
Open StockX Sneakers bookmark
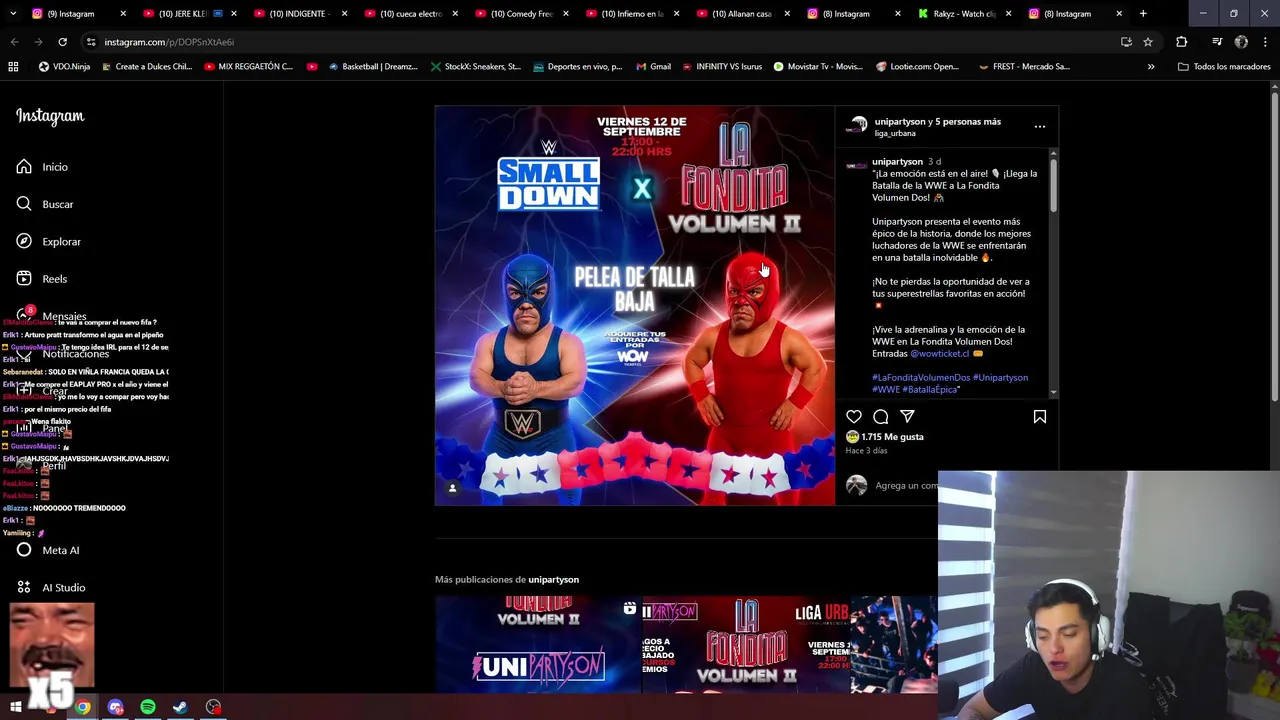[476, 67]
